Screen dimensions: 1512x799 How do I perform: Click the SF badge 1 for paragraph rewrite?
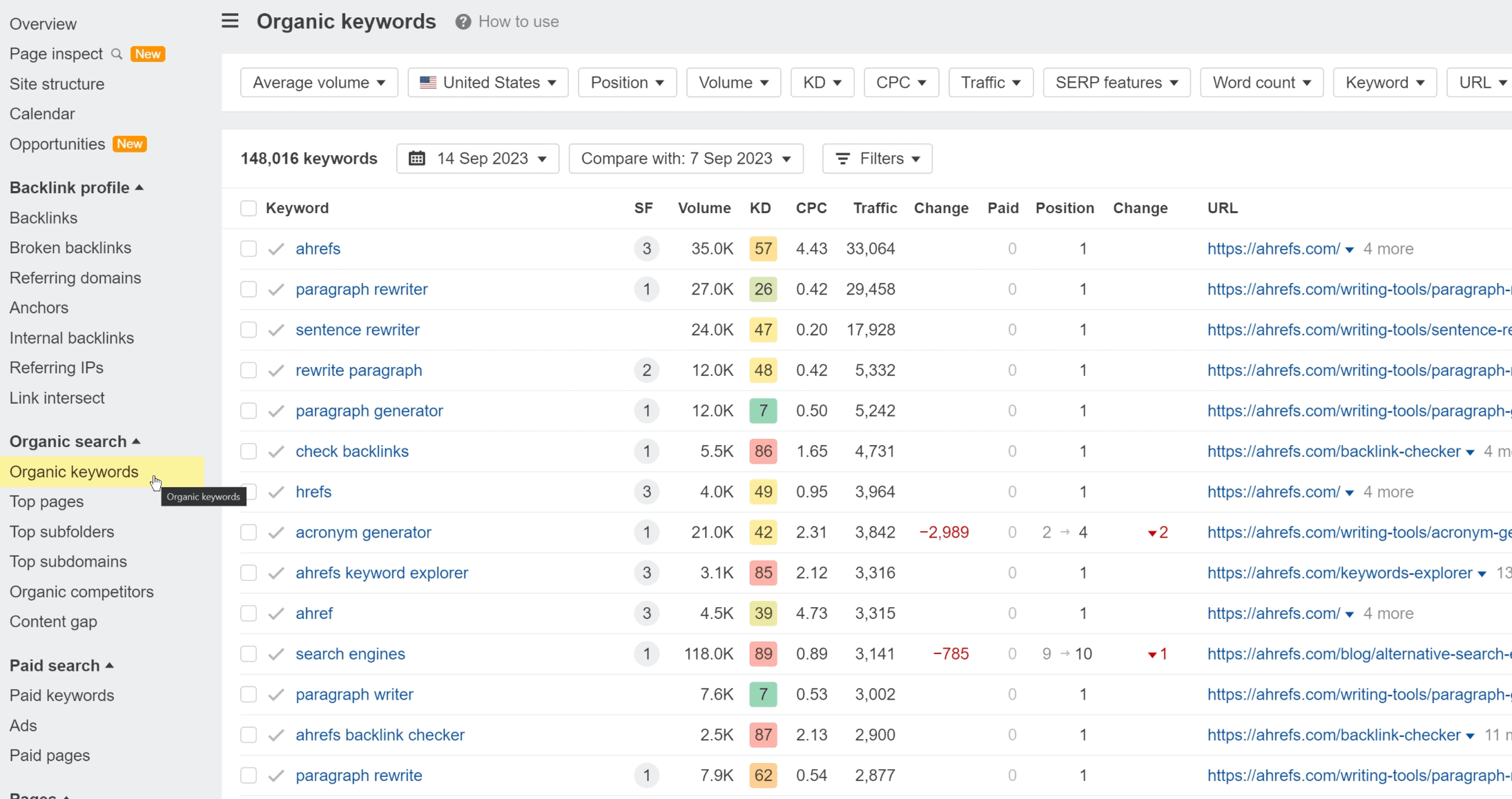point(646,776)
